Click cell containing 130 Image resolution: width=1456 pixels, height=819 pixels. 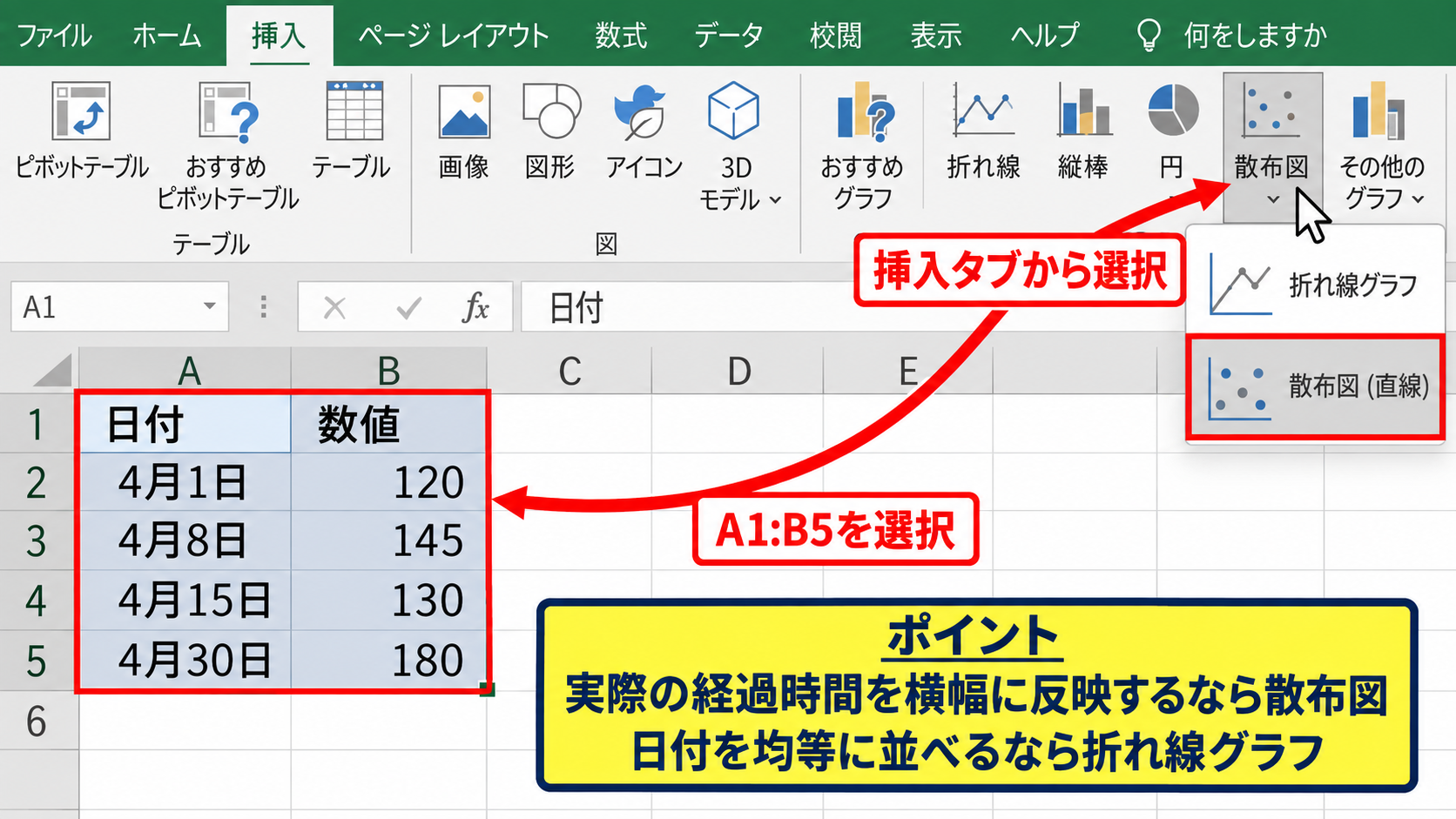[389, 601]
